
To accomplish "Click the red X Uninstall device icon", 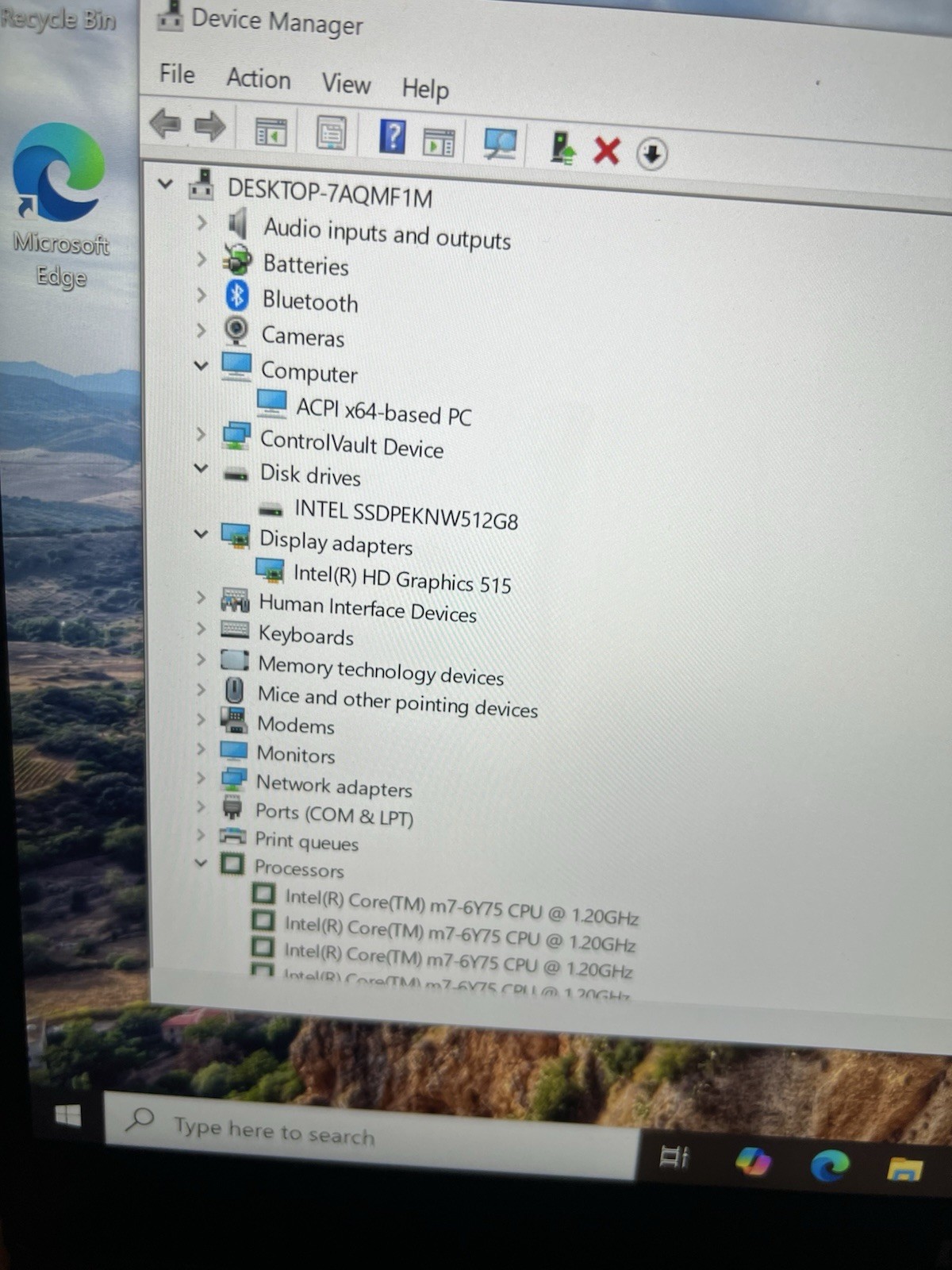I will 607,150.
